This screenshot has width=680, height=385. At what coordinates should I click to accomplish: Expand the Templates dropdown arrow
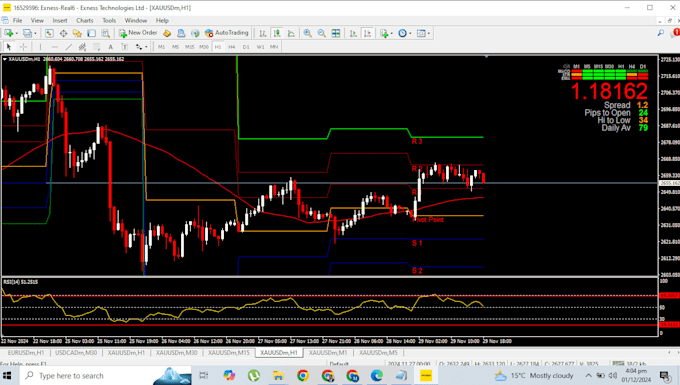pos(428,33)
